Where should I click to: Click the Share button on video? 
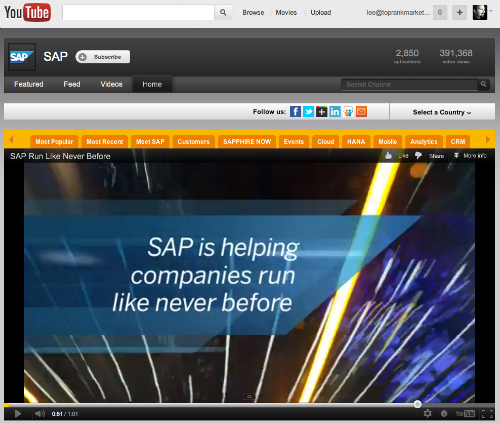(436, 156)
